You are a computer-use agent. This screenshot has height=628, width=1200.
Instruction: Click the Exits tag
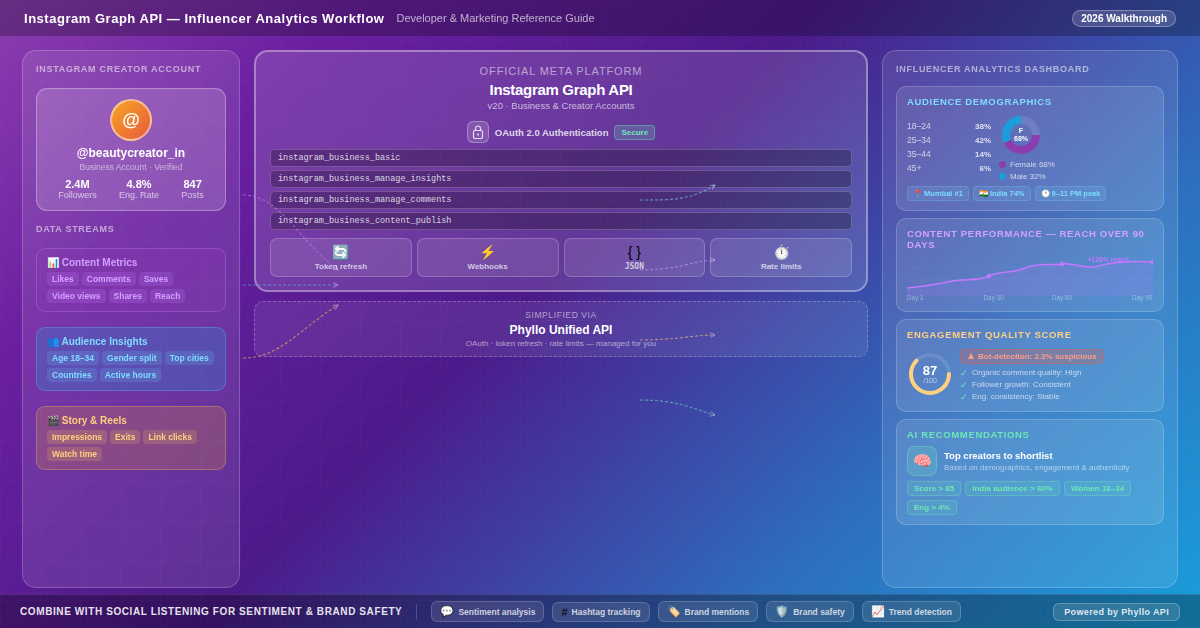coord(125,437)
